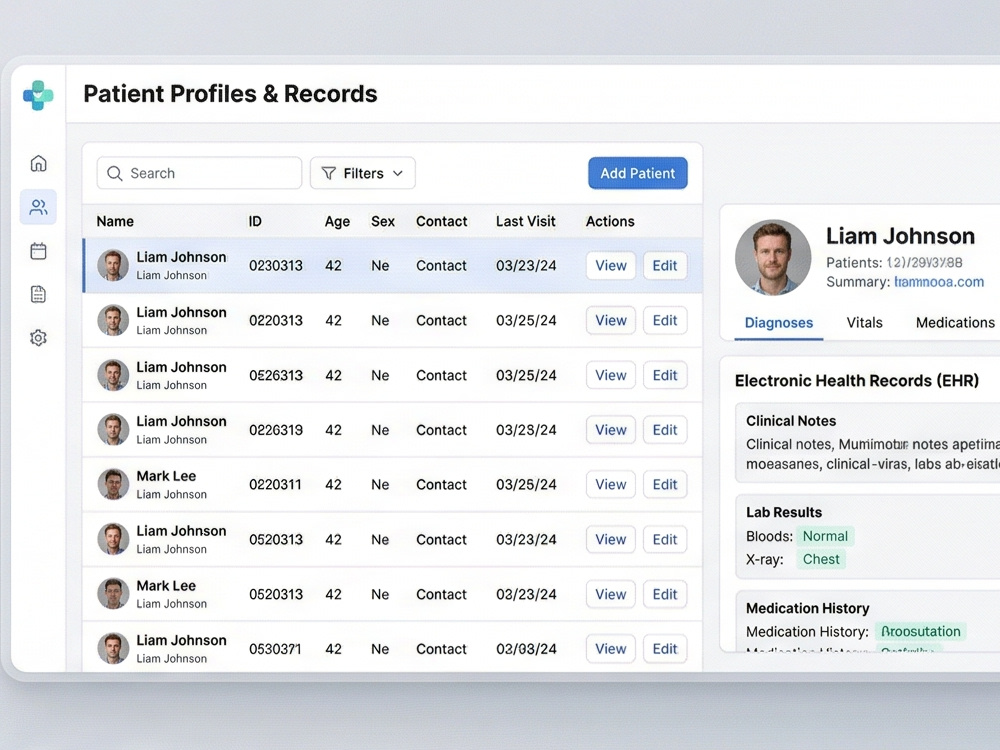1000x750 pixels.
Task: Edit the patient with ID 0526313
Action: pyautogui.click(x=665, y=375)
